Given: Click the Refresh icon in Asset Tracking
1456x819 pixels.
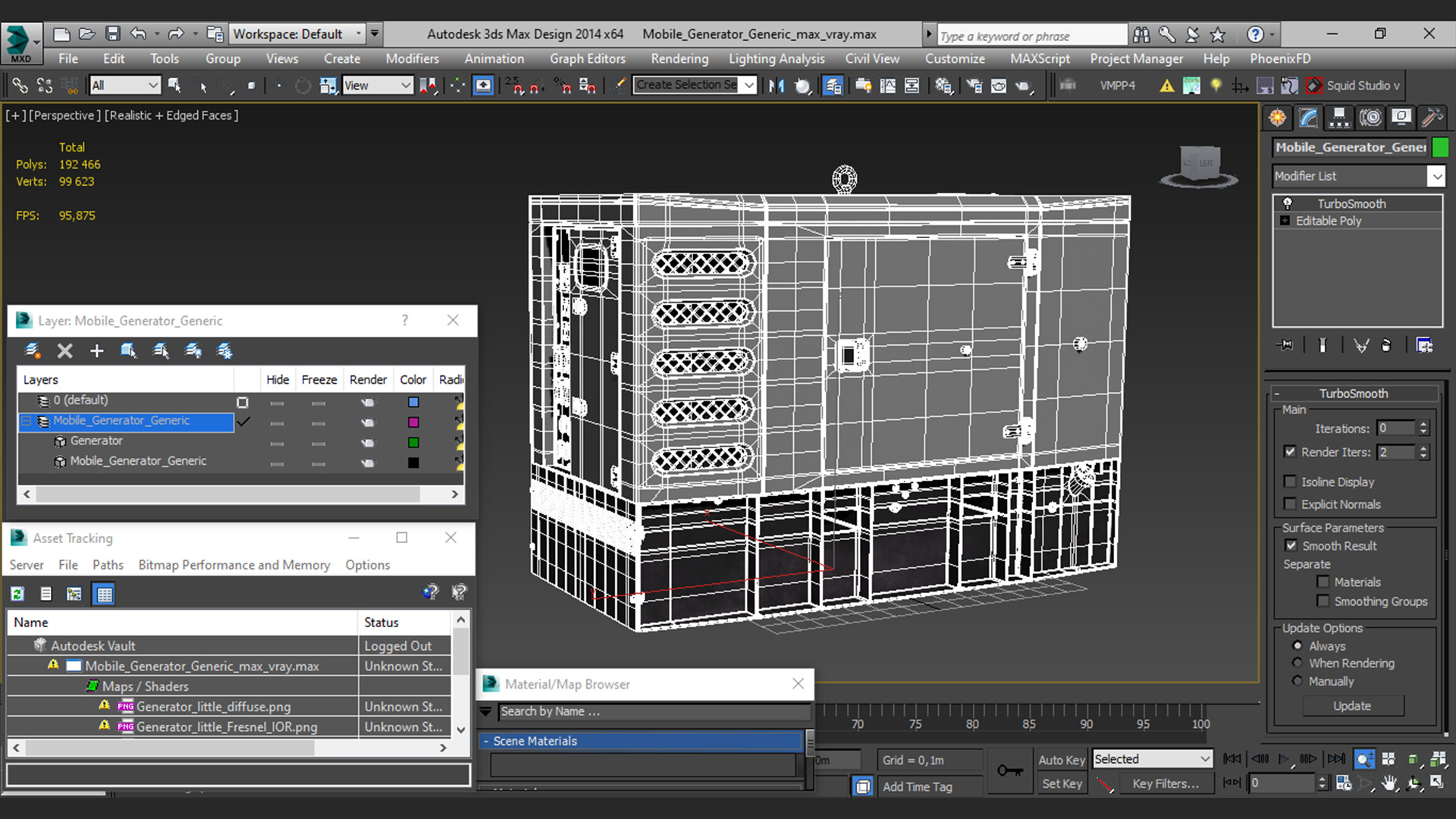Looking at the screenshot, I should click(x=17, y=594).
